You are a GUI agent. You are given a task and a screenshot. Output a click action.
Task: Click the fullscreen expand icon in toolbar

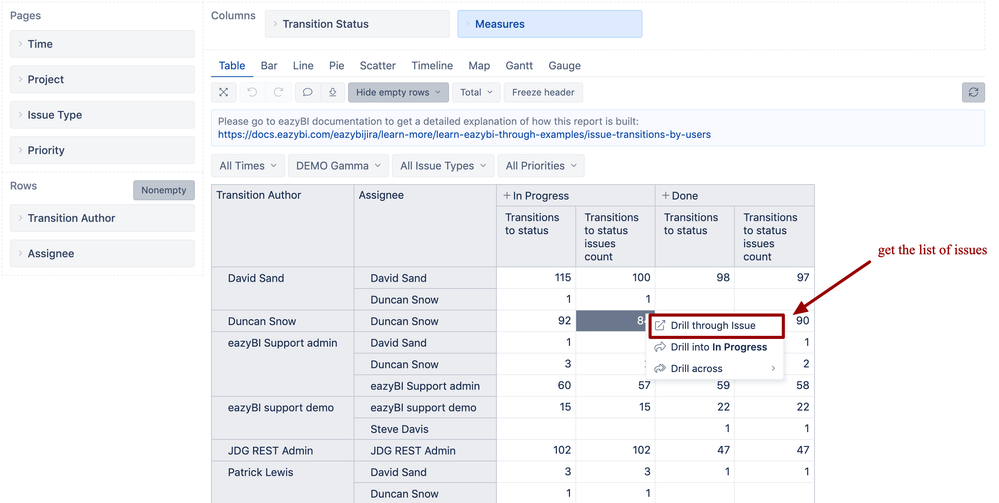[x=224, y=92]
